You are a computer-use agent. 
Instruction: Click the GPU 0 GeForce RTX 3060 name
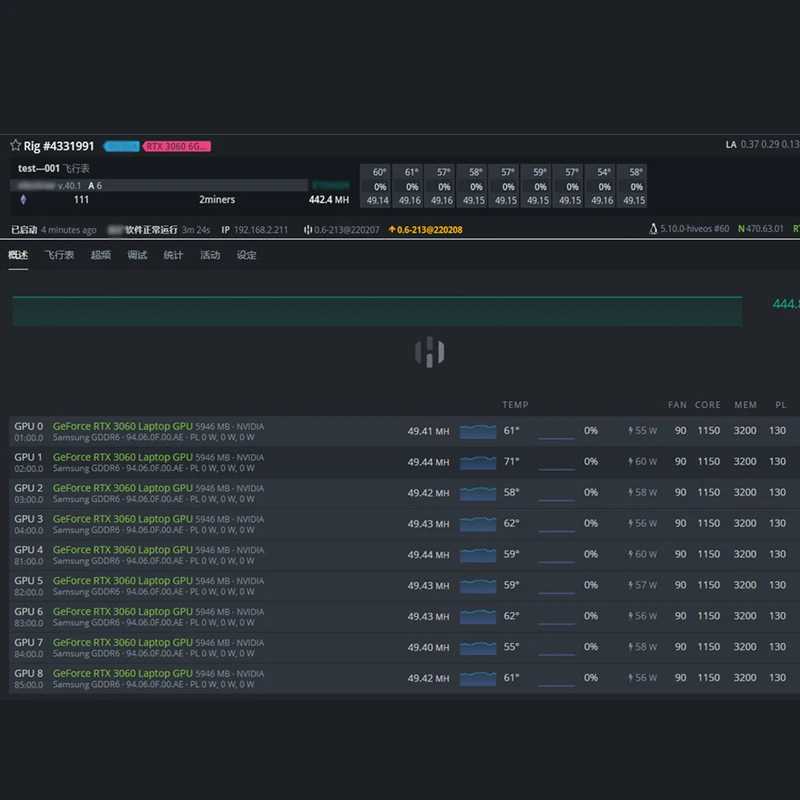123,426
